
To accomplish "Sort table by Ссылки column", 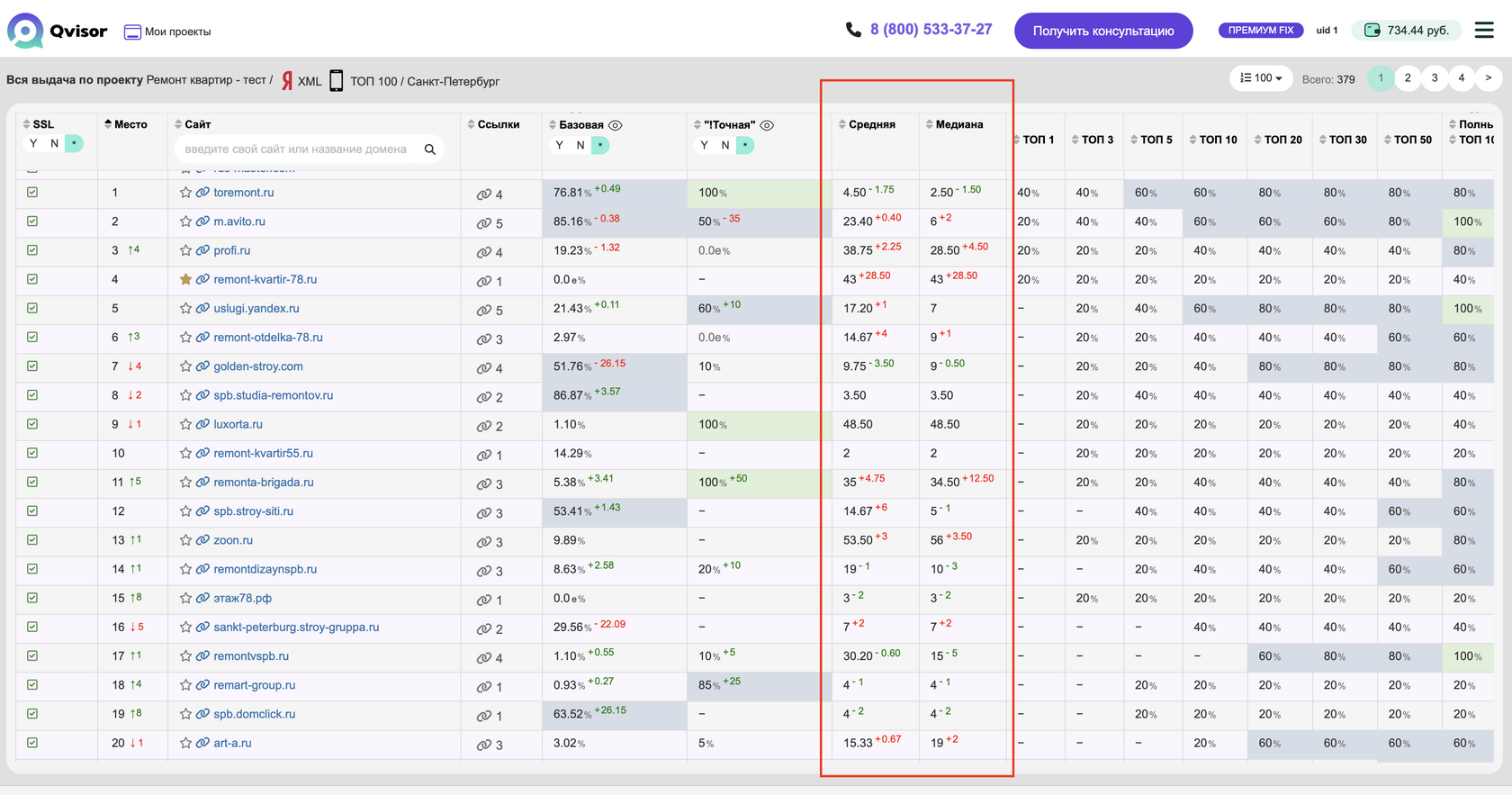I will point(493,124).
